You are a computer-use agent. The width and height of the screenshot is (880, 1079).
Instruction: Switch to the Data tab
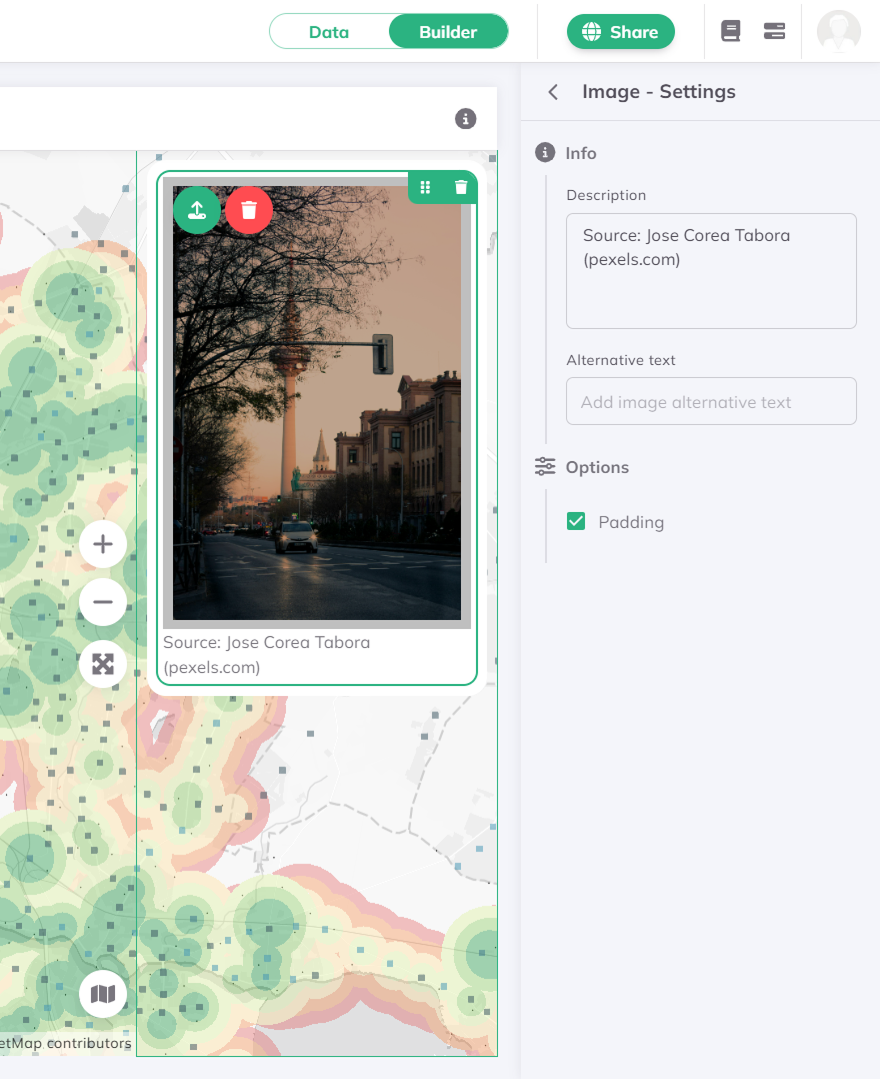click(329, 32)
